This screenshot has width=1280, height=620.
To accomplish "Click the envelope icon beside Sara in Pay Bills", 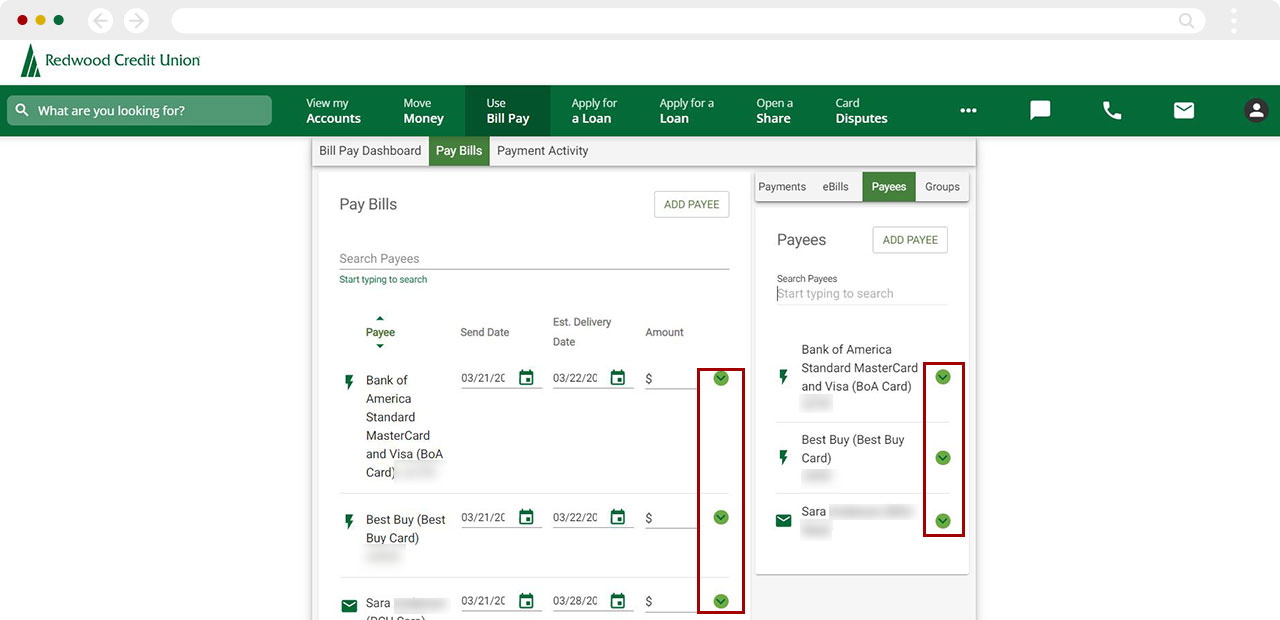I will (x=349, y=606).
